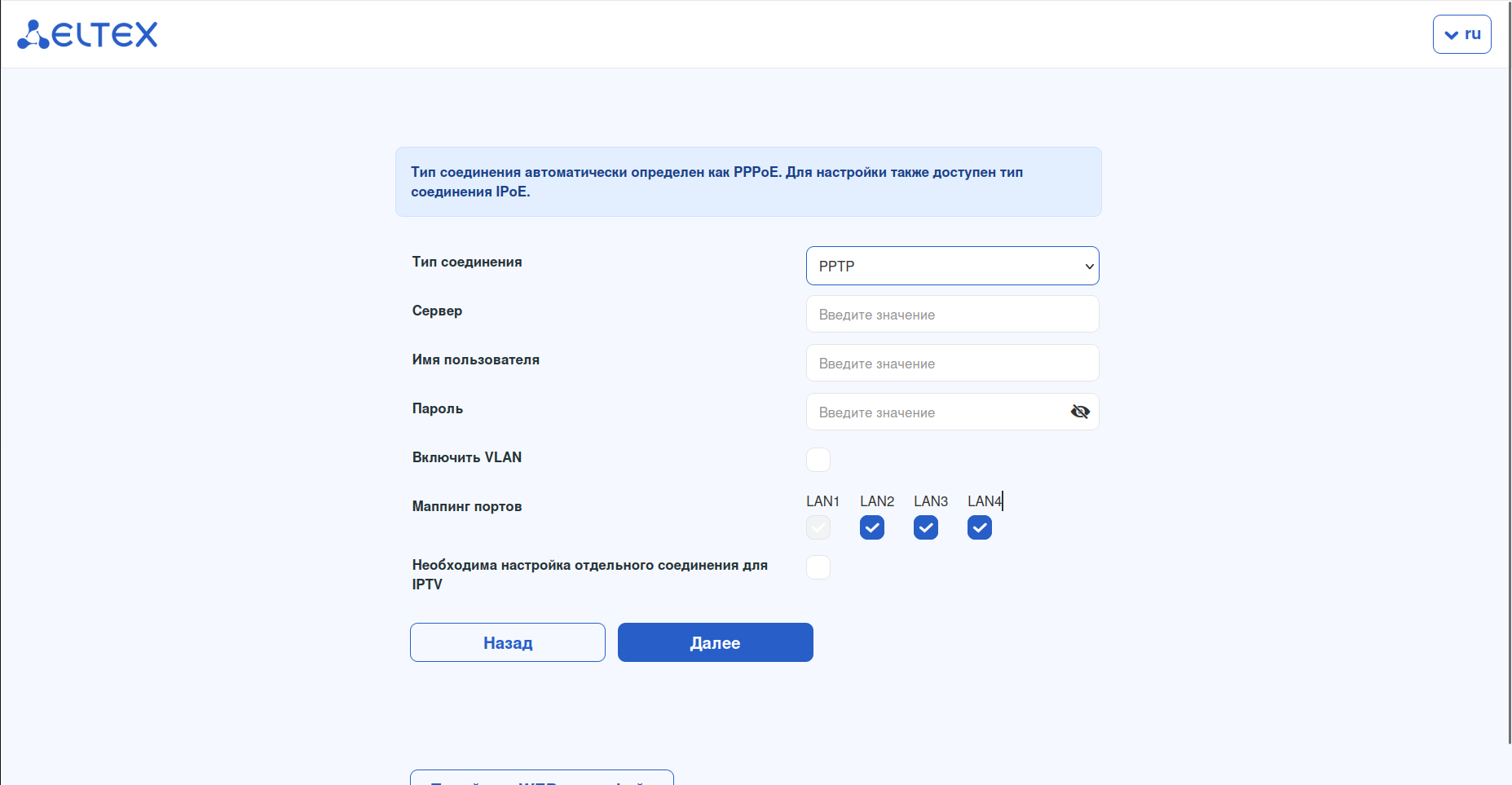The height and width of the screenshot is (785, 1512).
Task: Click the disabled LAN1 checkbox
Action: tap(818, 528)
